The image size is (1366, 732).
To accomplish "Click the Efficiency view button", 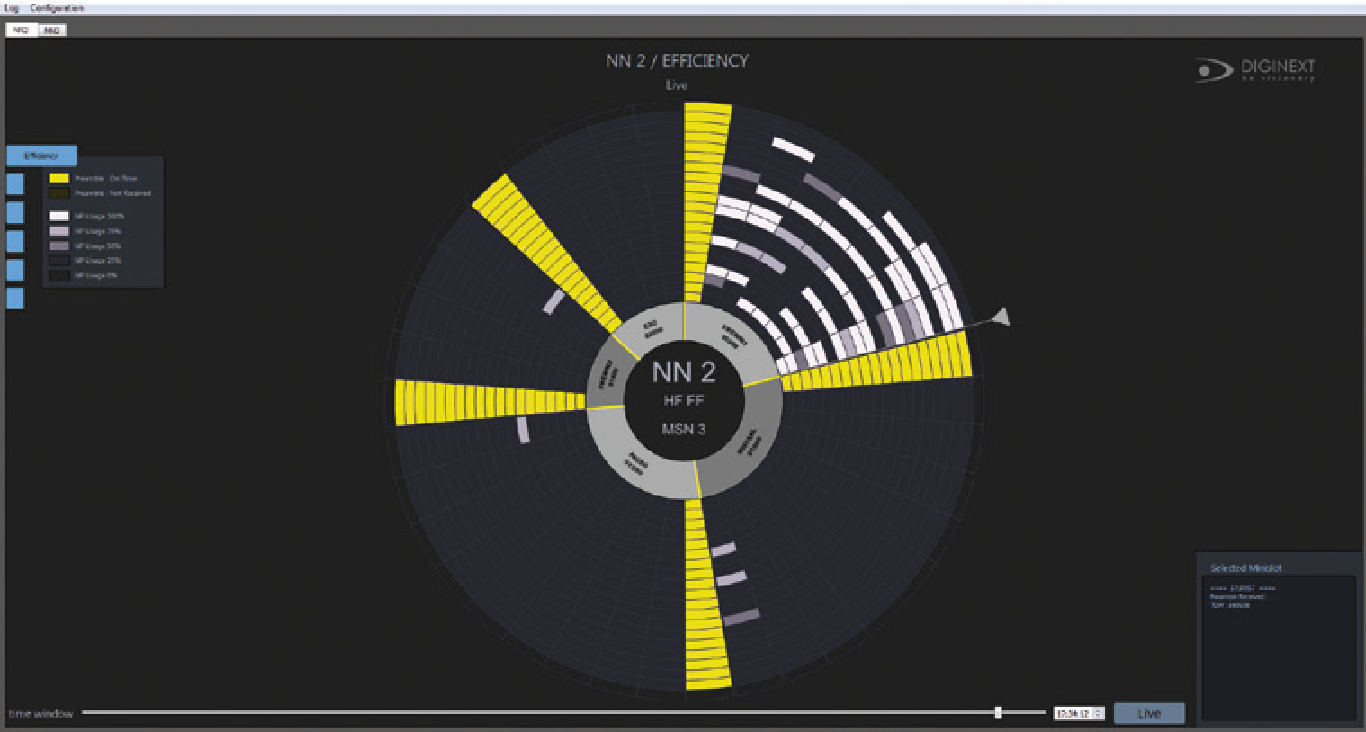I will pyautogui.click(x=41, y=156).
